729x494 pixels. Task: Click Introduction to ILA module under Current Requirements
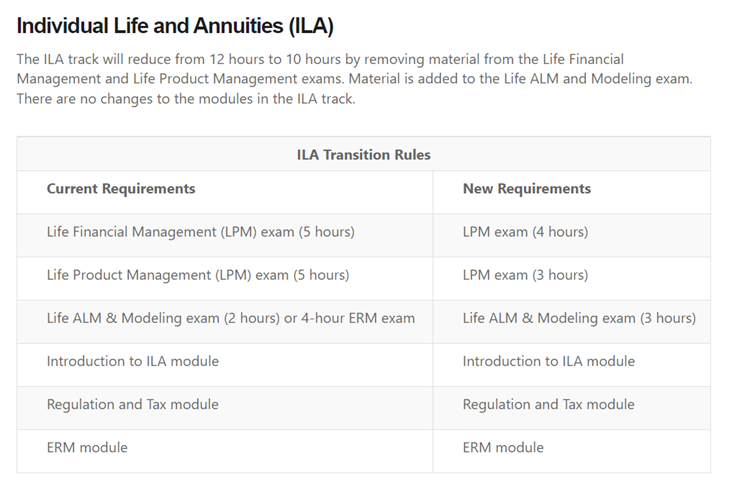pyautogui.click(x=133, y=362)
